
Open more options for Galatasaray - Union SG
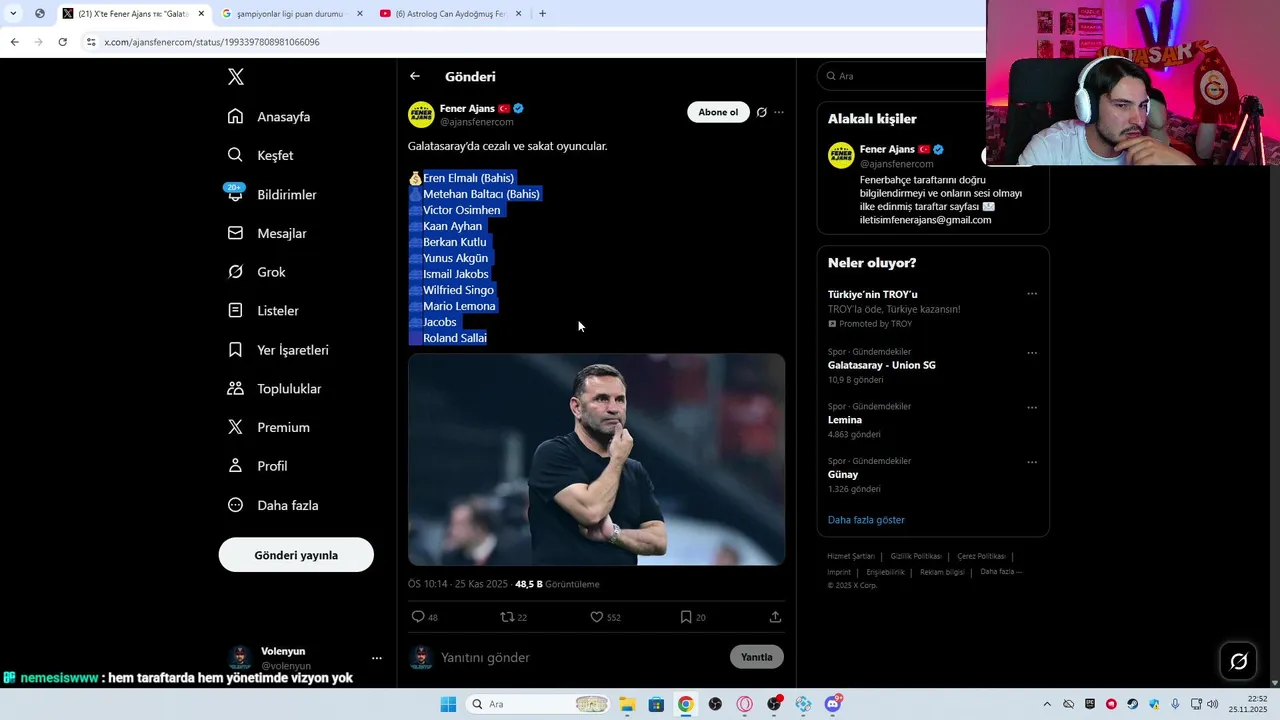coord(1032,353)
